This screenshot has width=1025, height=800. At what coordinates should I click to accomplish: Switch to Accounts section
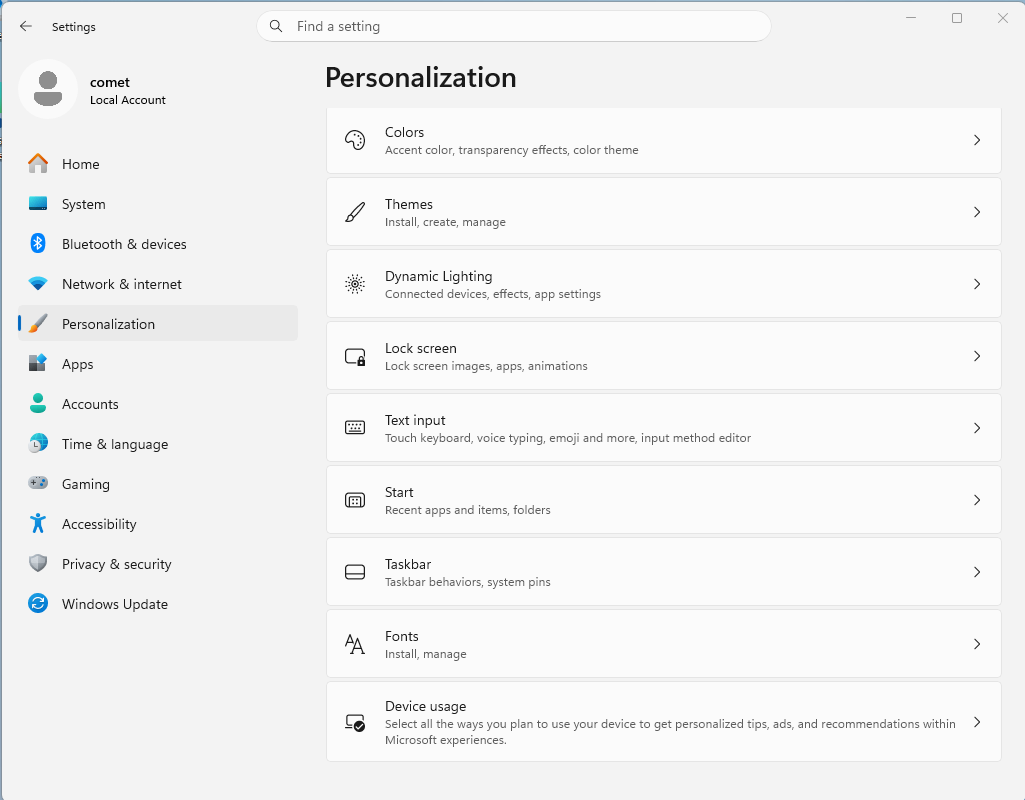158,403
